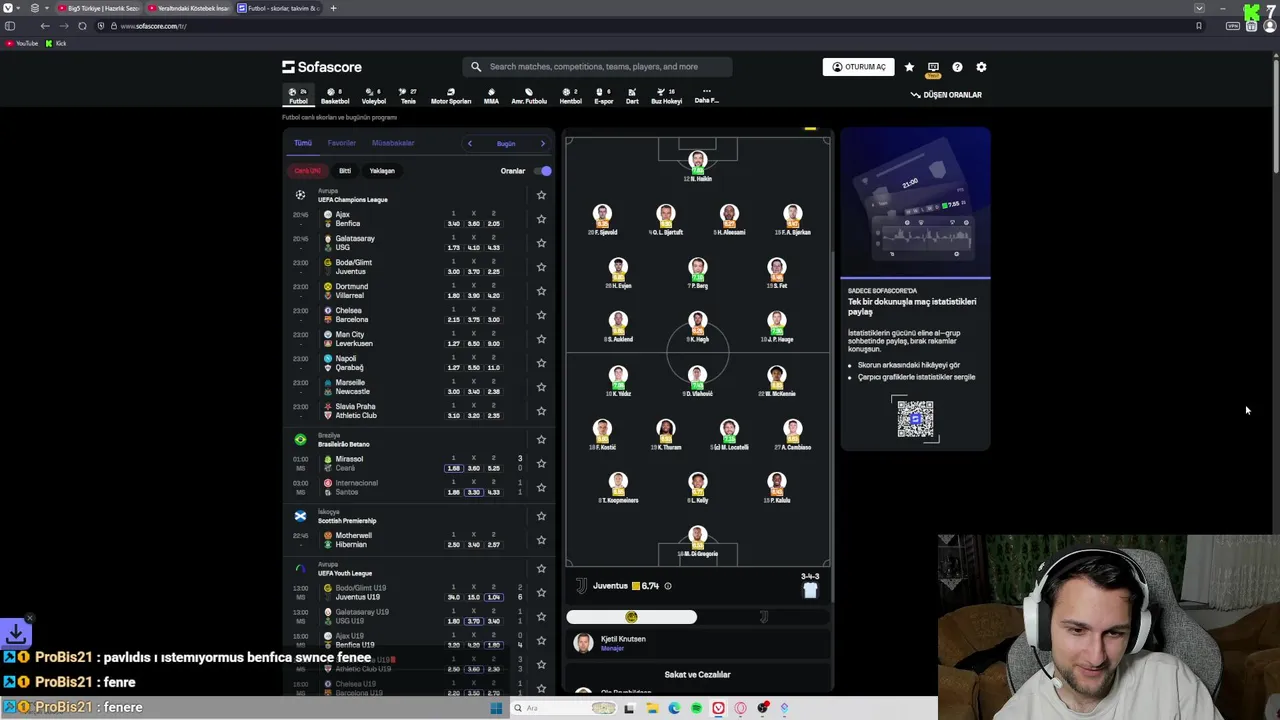1280x720 pixels.
Task: Star the Man City vs Leverkusen match
Action: coord(541,339)
